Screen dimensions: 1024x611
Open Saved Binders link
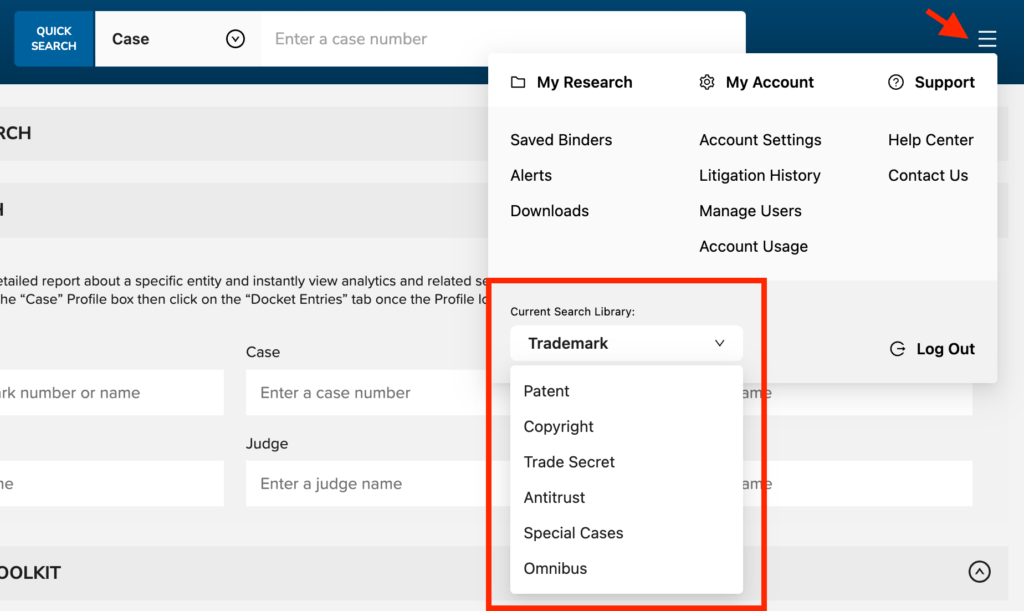click(x=561, y=140)
